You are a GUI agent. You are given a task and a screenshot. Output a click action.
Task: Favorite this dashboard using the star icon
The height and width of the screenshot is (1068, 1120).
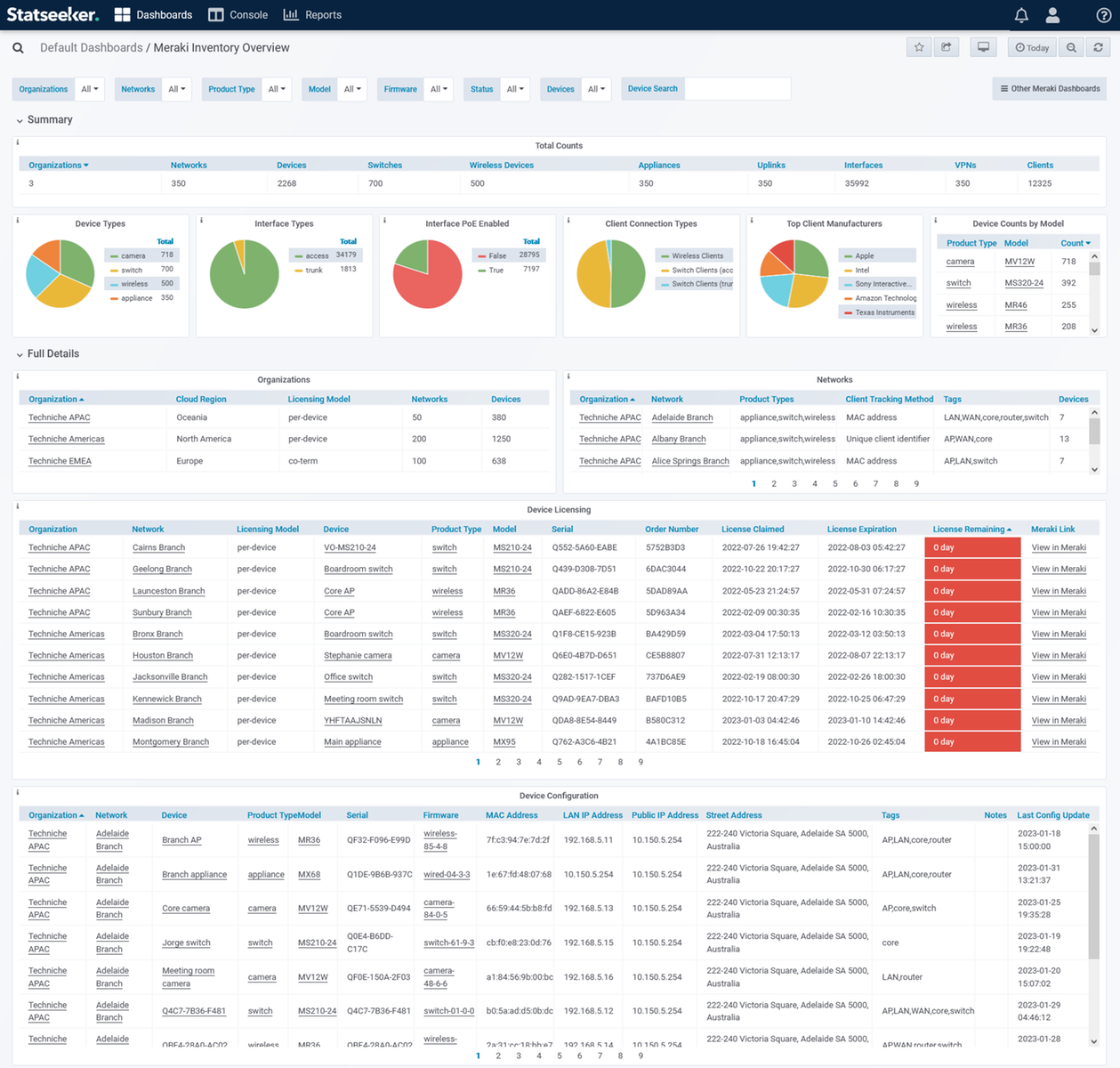pos(919,46)
